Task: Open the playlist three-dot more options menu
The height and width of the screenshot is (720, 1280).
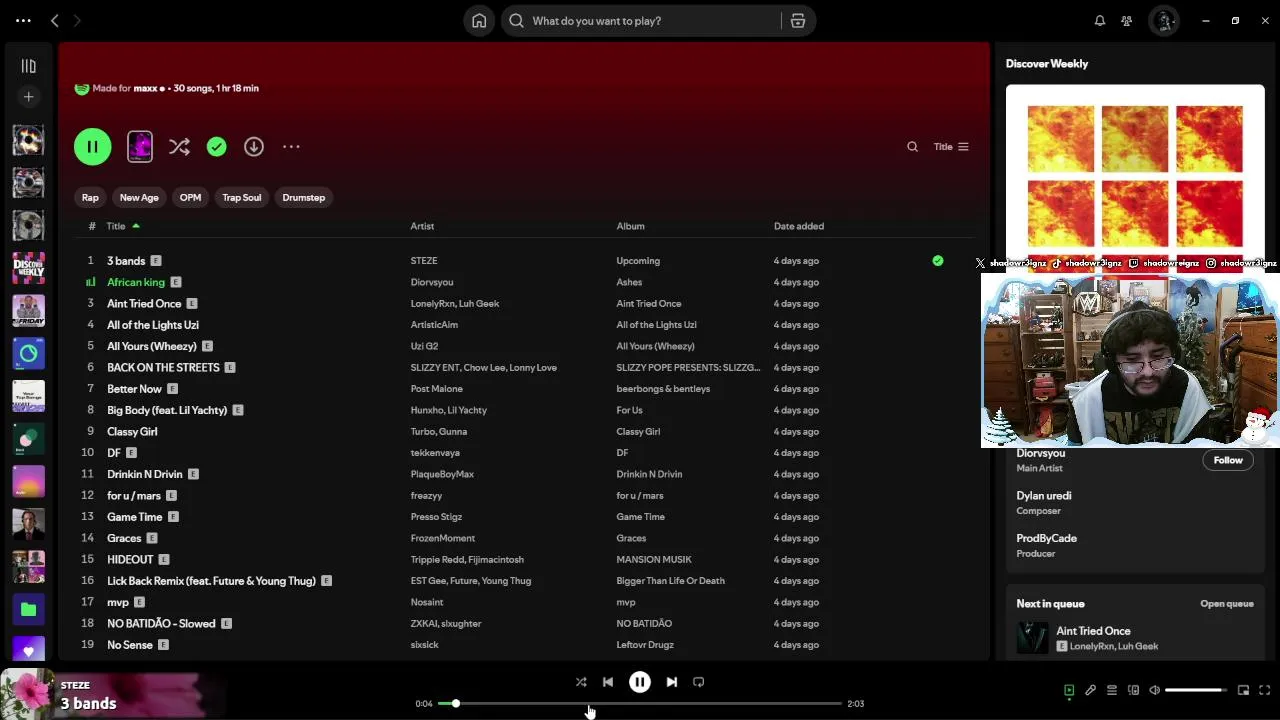Action: pos(291,147)
